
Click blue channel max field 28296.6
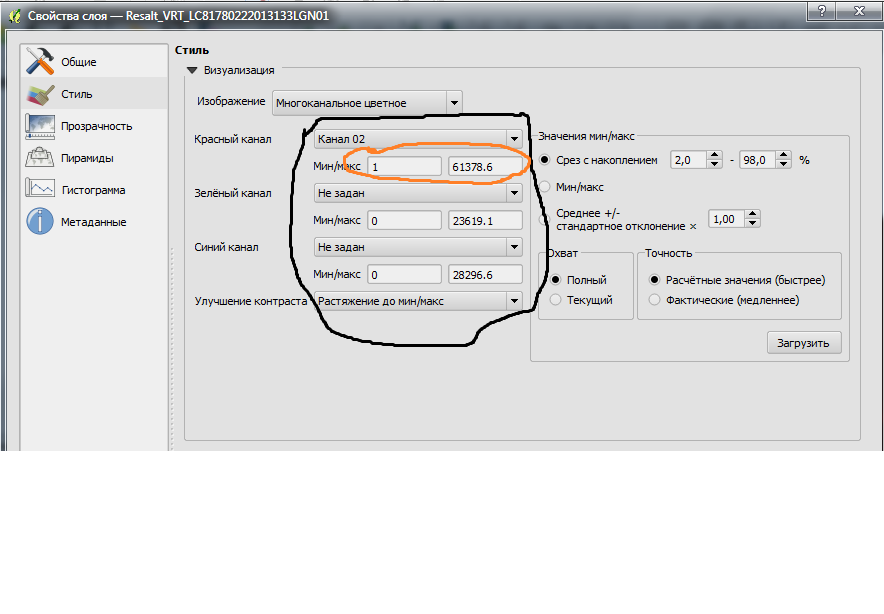[485, 275]
